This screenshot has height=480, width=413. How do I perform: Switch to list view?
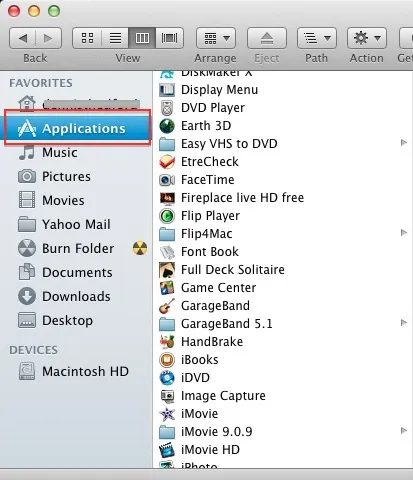click(115, 38)
